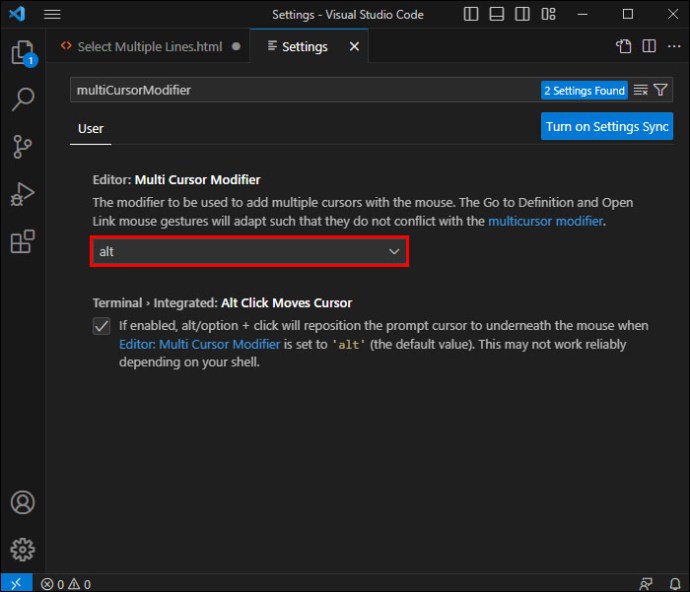
Task: Click unsaved dot on Select Multiple Lines.html tab
Action: click(236, 46)
